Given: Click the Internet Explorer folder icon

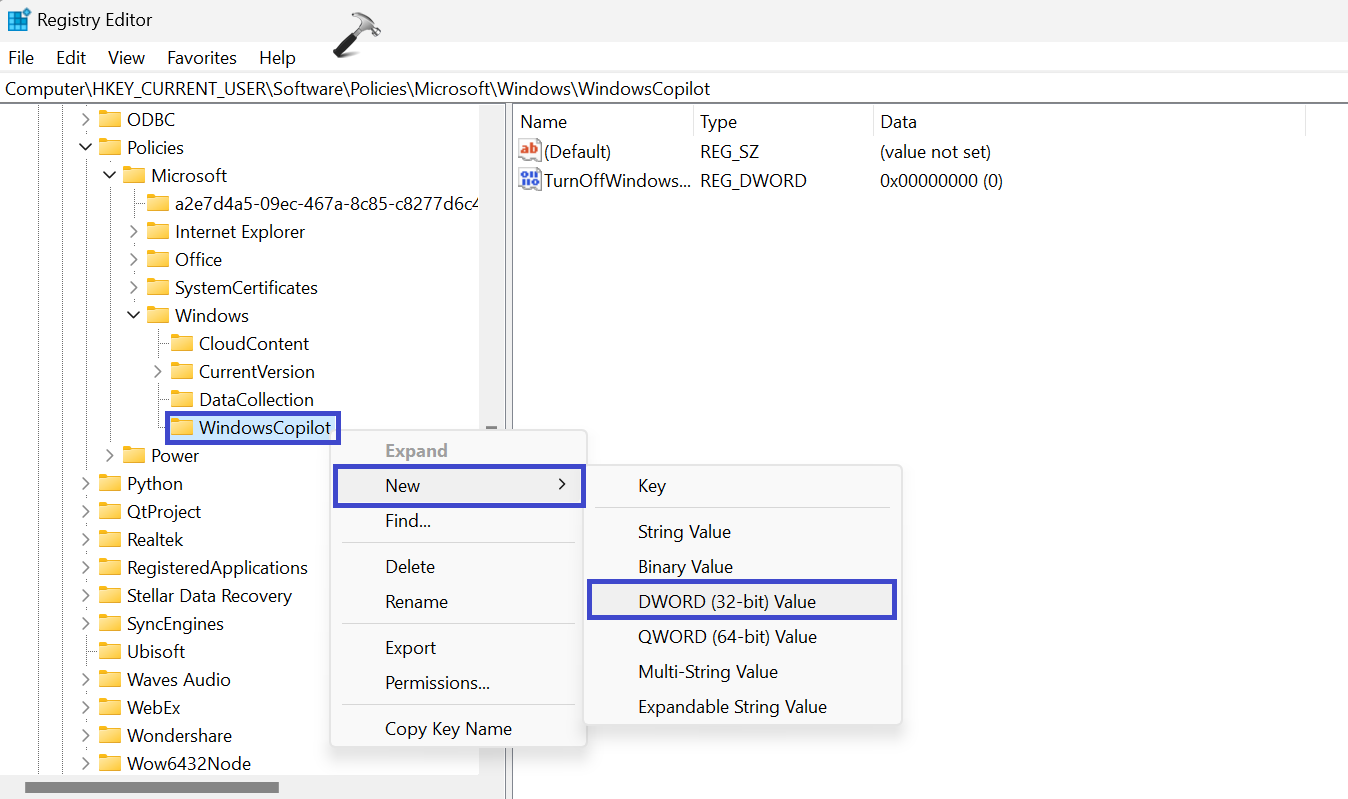Looking at the screenshot, I should [x=158, y=232].
